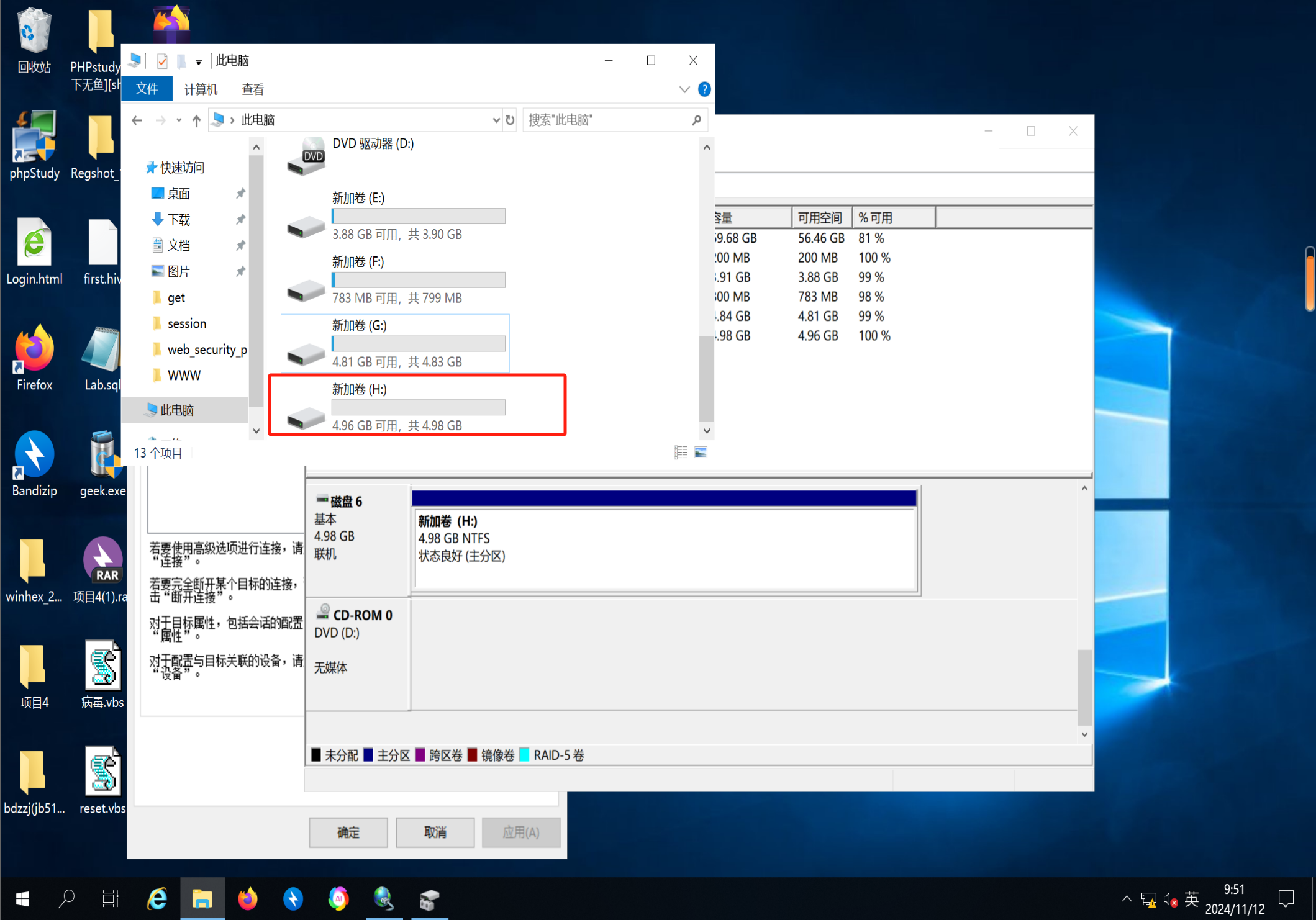The width and height of the screenshot is (1316, 920).
Task: Open Firefox from the taskbar
Action: click(248, 898)
